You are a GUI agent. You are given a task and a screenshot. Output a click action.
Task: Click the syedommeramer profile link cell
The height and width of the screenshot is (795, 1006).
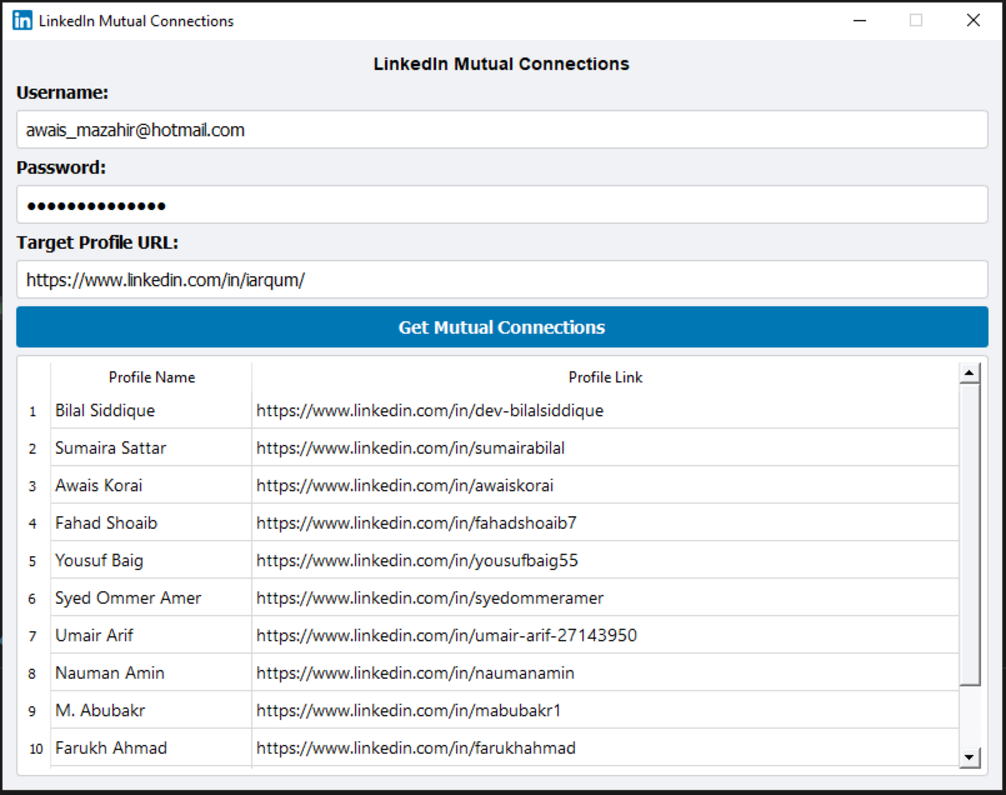(605, 598)
